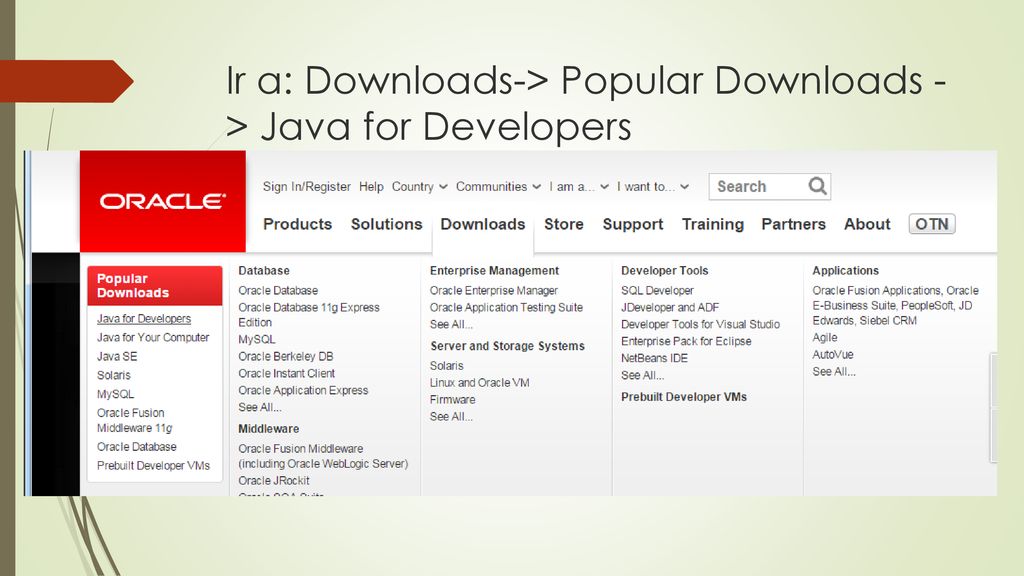1024x576 pixels.
Task: Open Oracle Database 11g Express Edition
Action: 309,315
